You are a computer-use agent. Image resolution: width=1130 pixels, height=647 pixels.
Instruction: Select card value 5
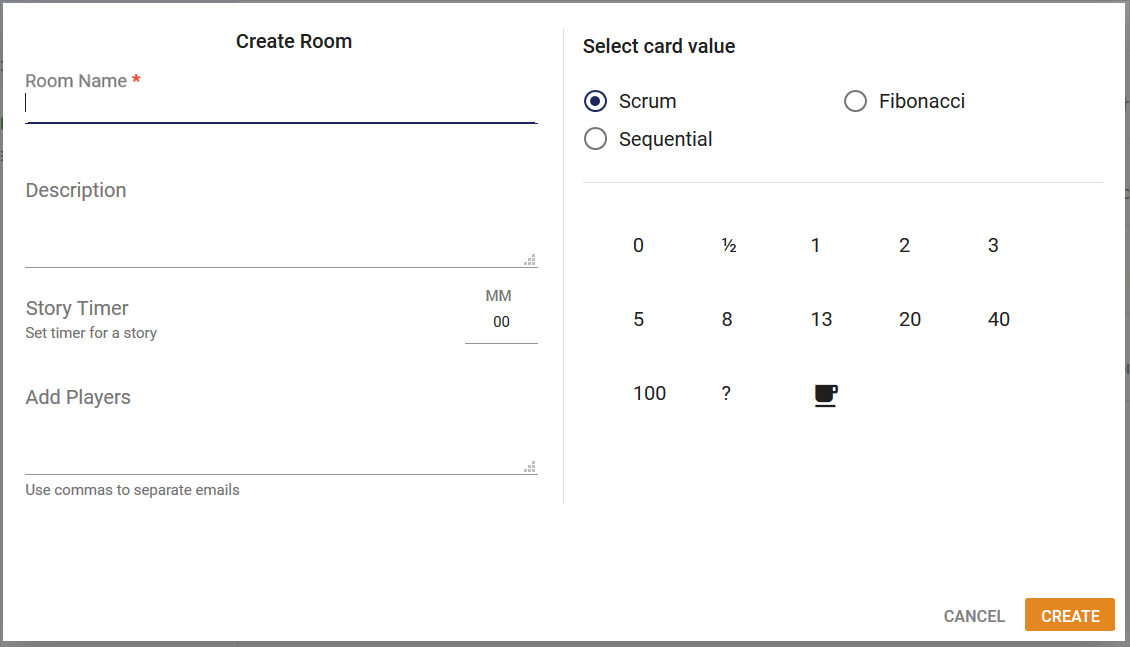coord(638,319)
